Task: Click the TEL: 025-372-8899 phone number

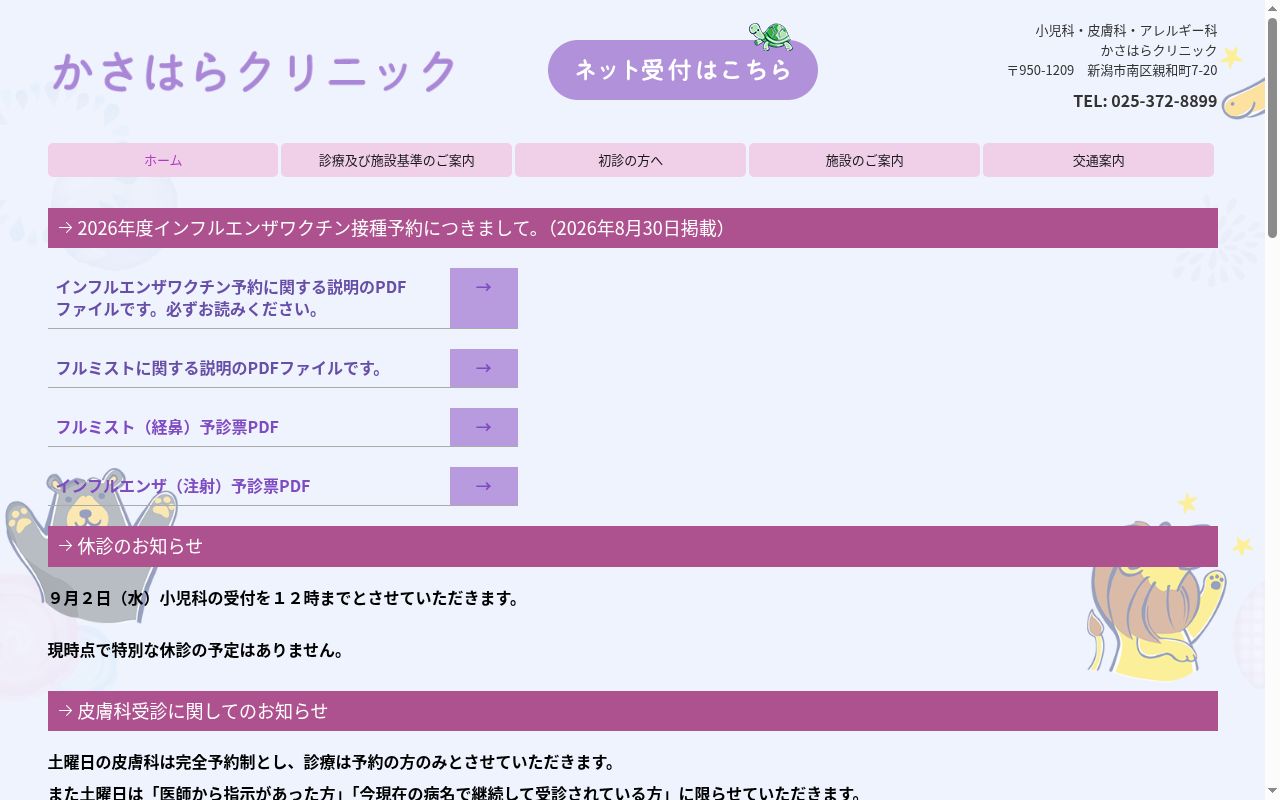Action: (x=1145, y=101)
